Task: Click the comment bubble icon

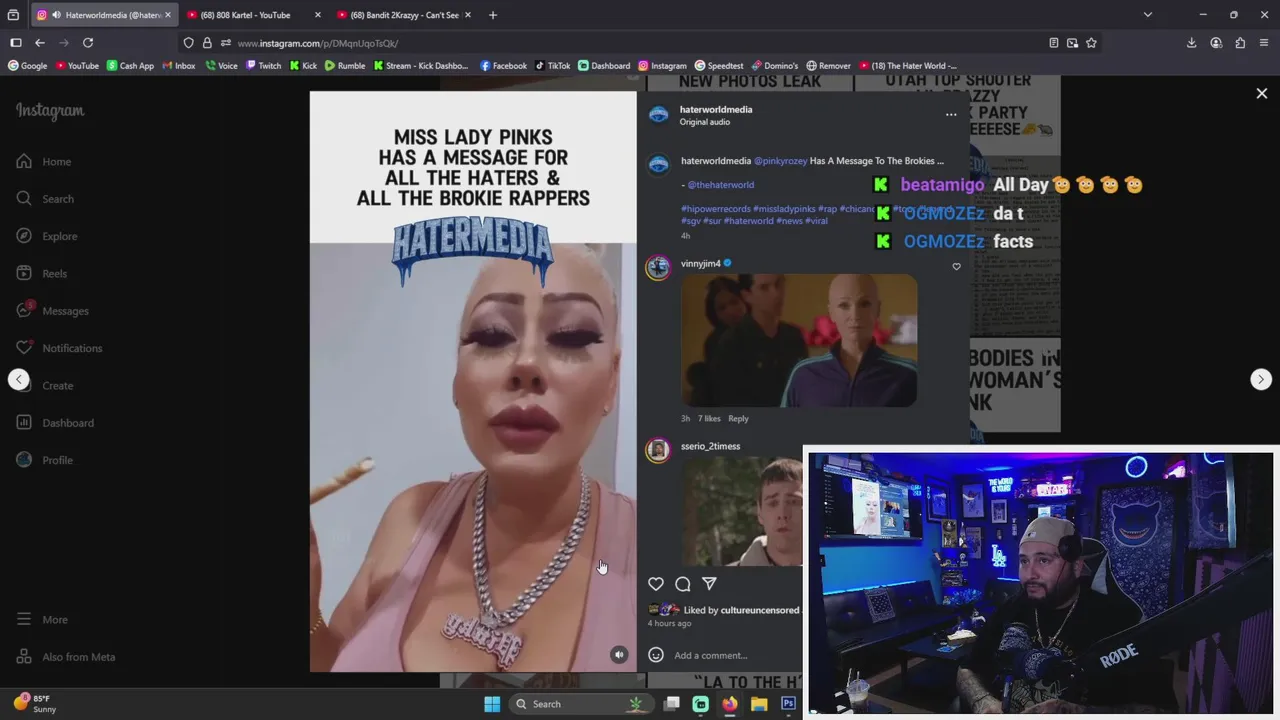Action: pyautogui.click(x=683, y=584)
